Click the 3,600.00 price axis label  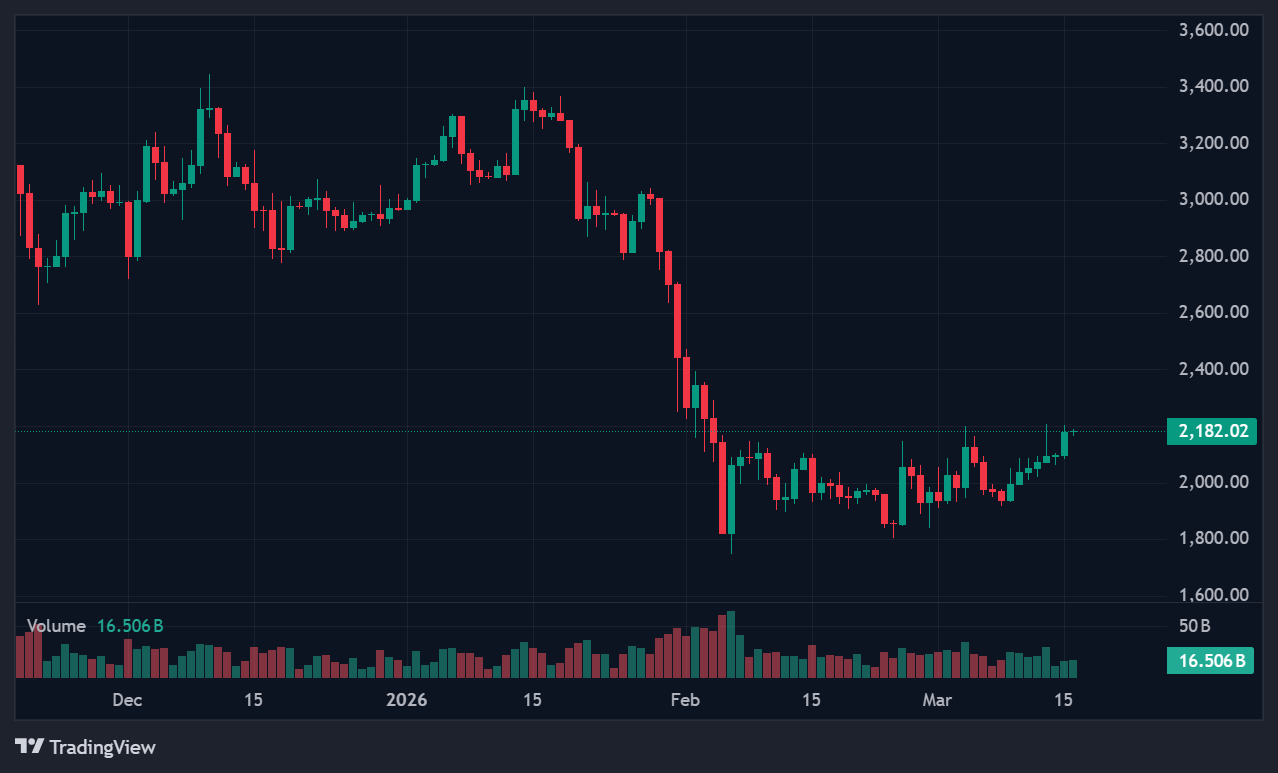point(1214,30)
